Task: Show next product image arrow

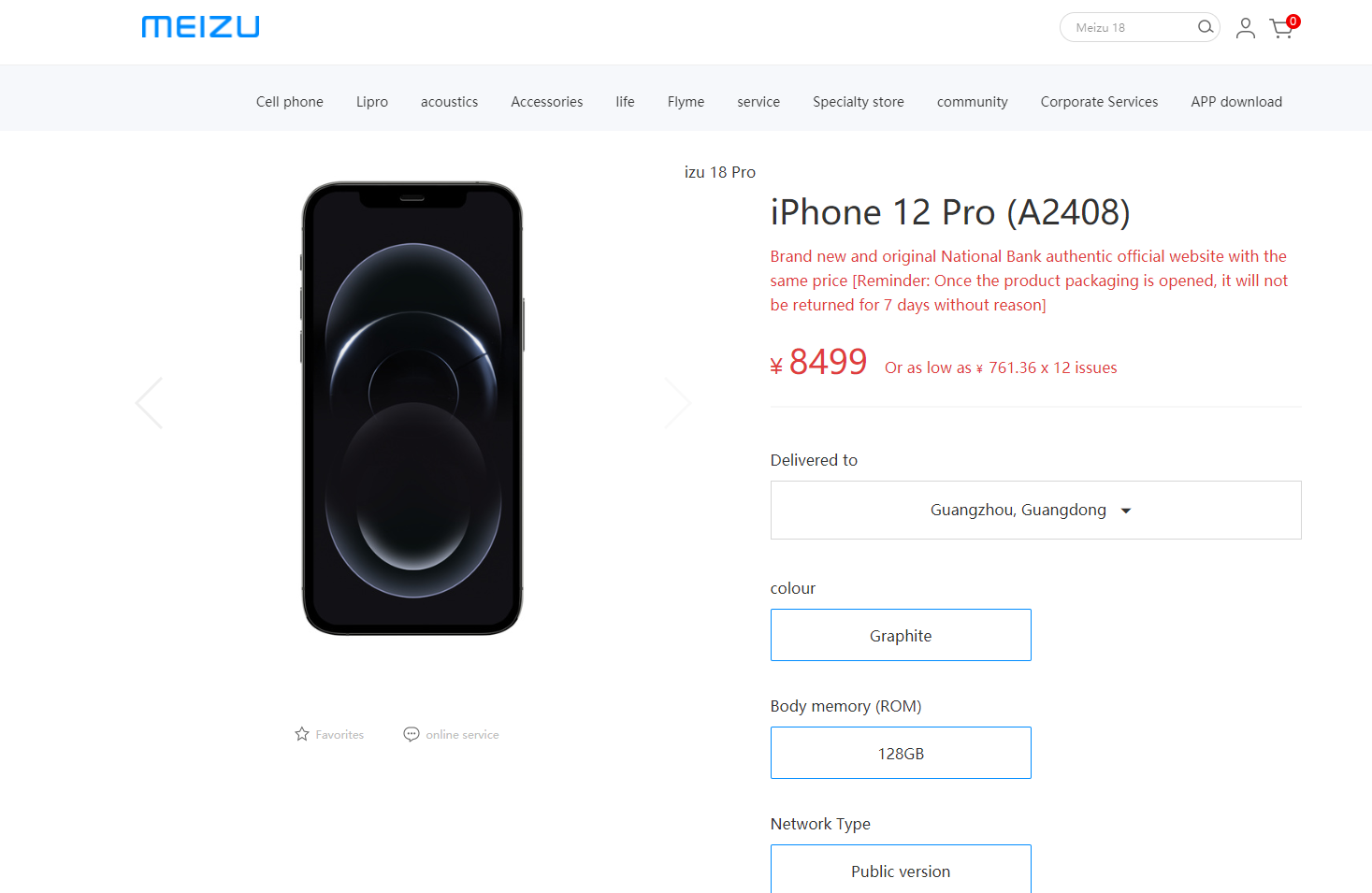Action: click(677, 403)
